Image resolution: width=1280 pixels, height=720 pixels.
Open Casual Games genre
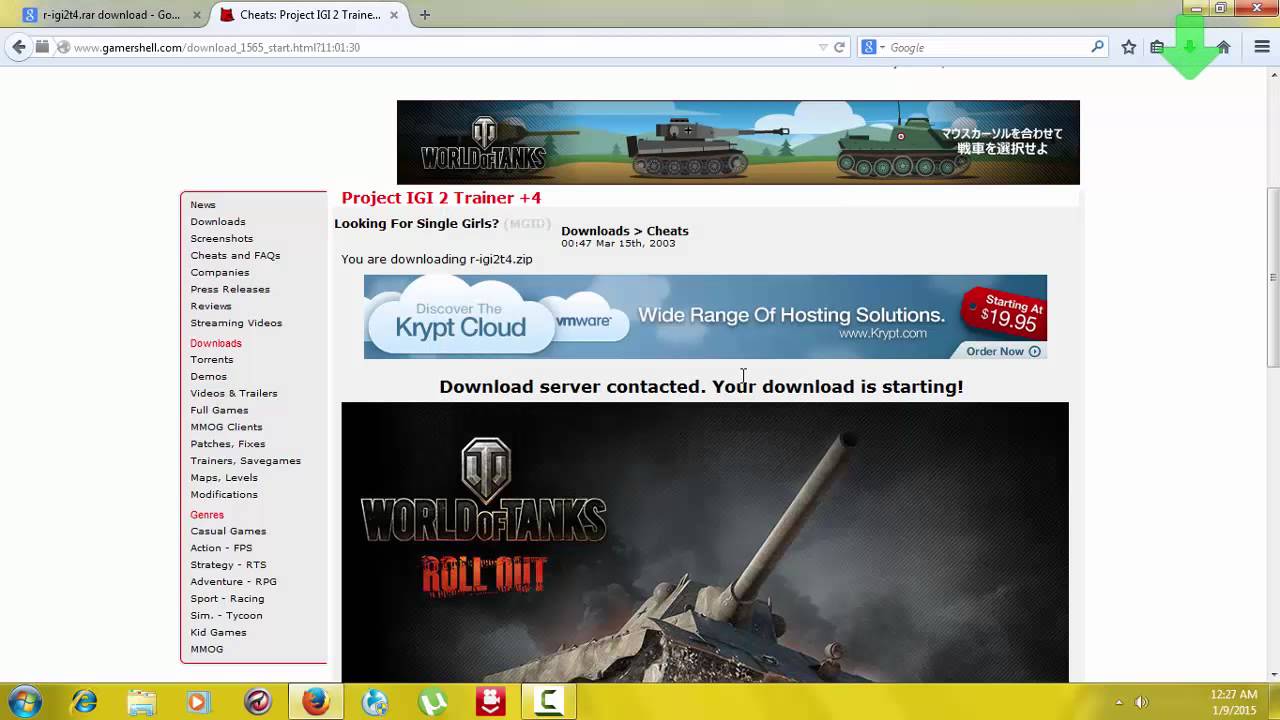[x=228, y=532]
